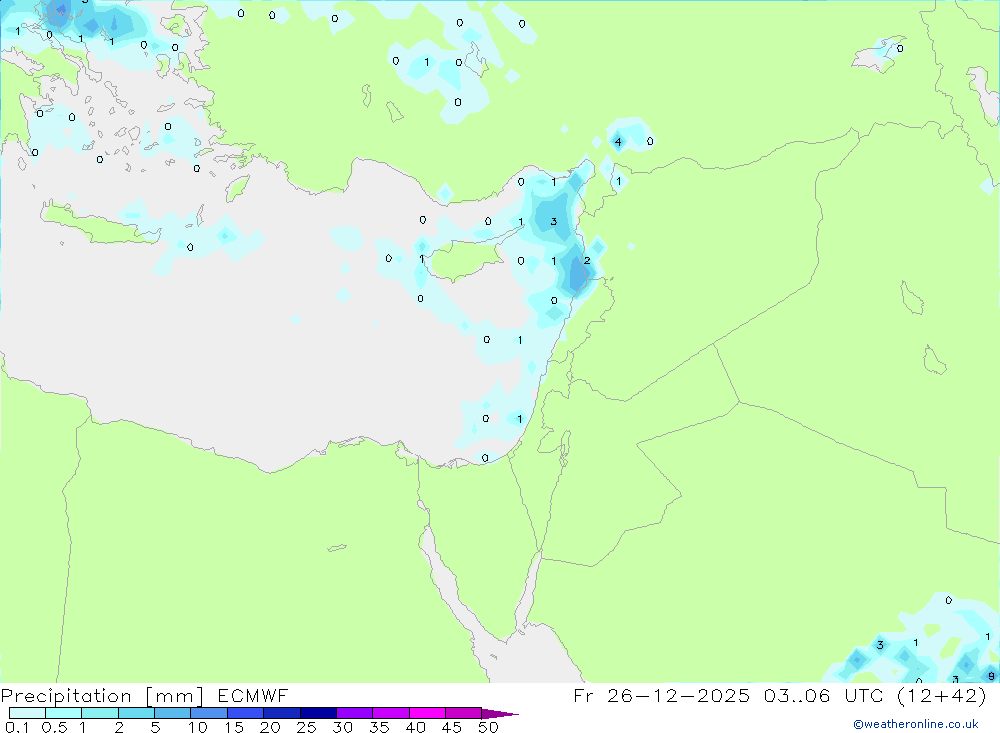
Task: Click the 0.5–1 mm legend color box
Action: pos(64,713)
